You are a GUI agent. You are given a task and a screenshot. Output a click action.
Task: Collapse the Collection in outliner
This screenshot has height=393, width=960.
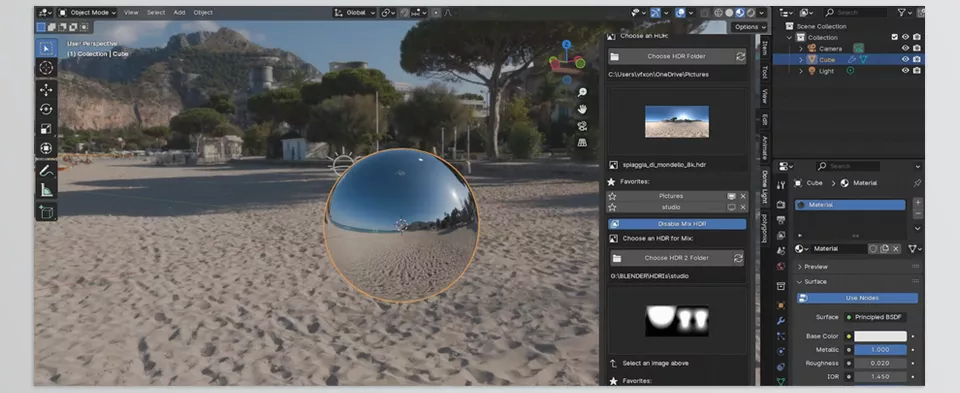tap(790, 37)
